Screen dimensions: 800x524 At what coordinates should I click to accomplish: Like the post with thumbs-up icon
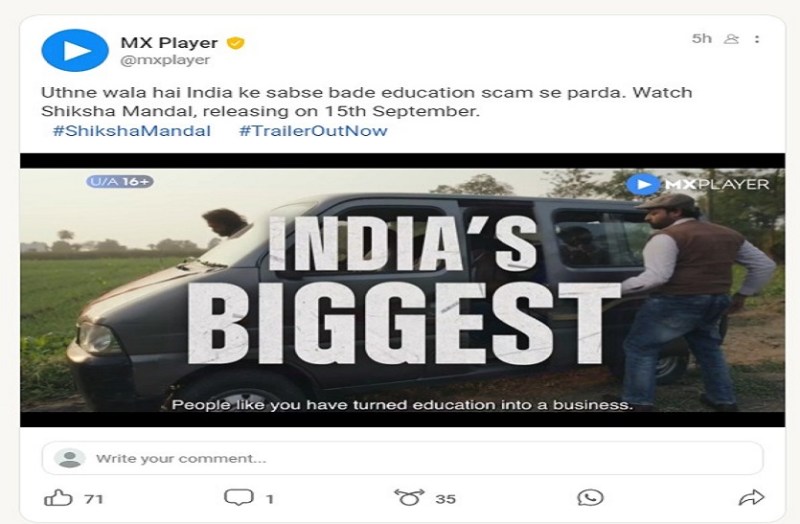(58, 497)
